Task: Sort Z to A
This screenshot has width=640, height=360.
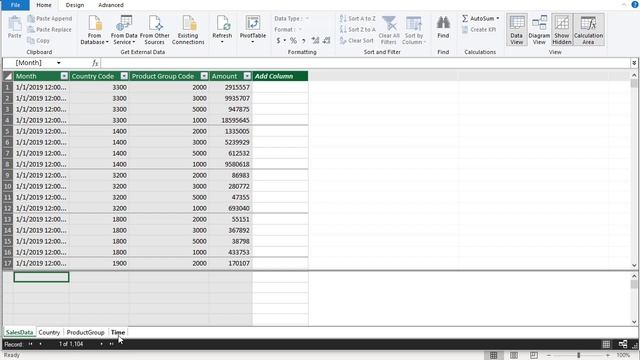Action: pyautogui.click(x=358, y=29)
